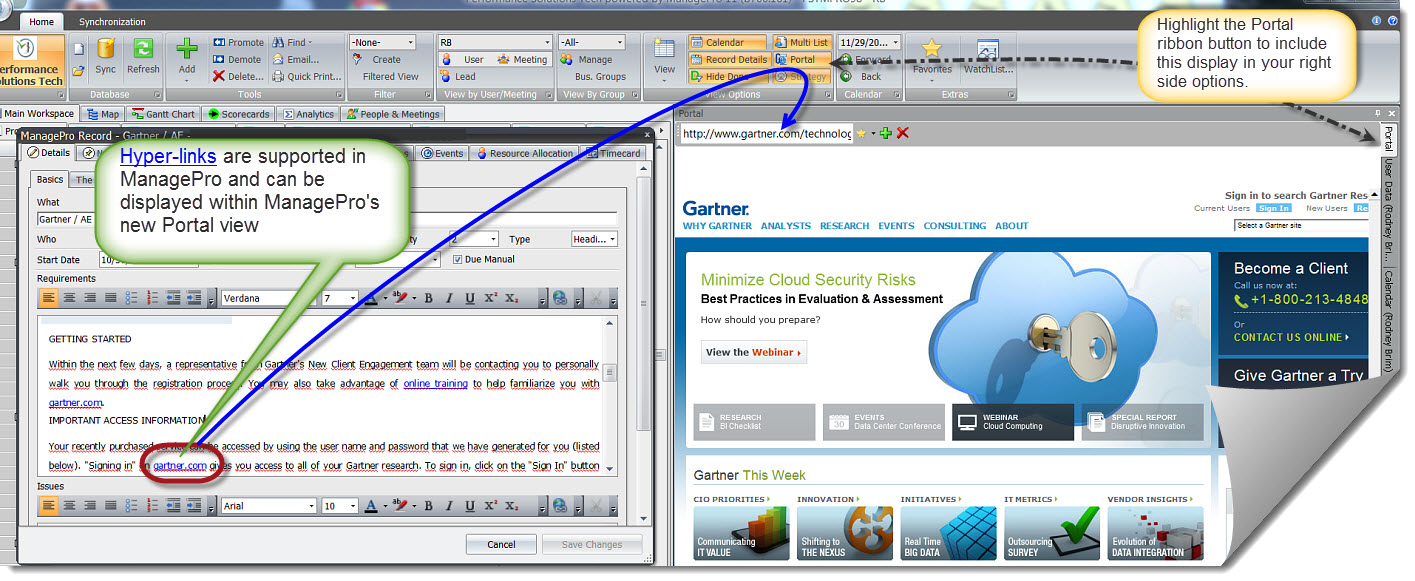Apply Bold in Requirements toolbar
1415x581 pixels.
click(428, 298)
